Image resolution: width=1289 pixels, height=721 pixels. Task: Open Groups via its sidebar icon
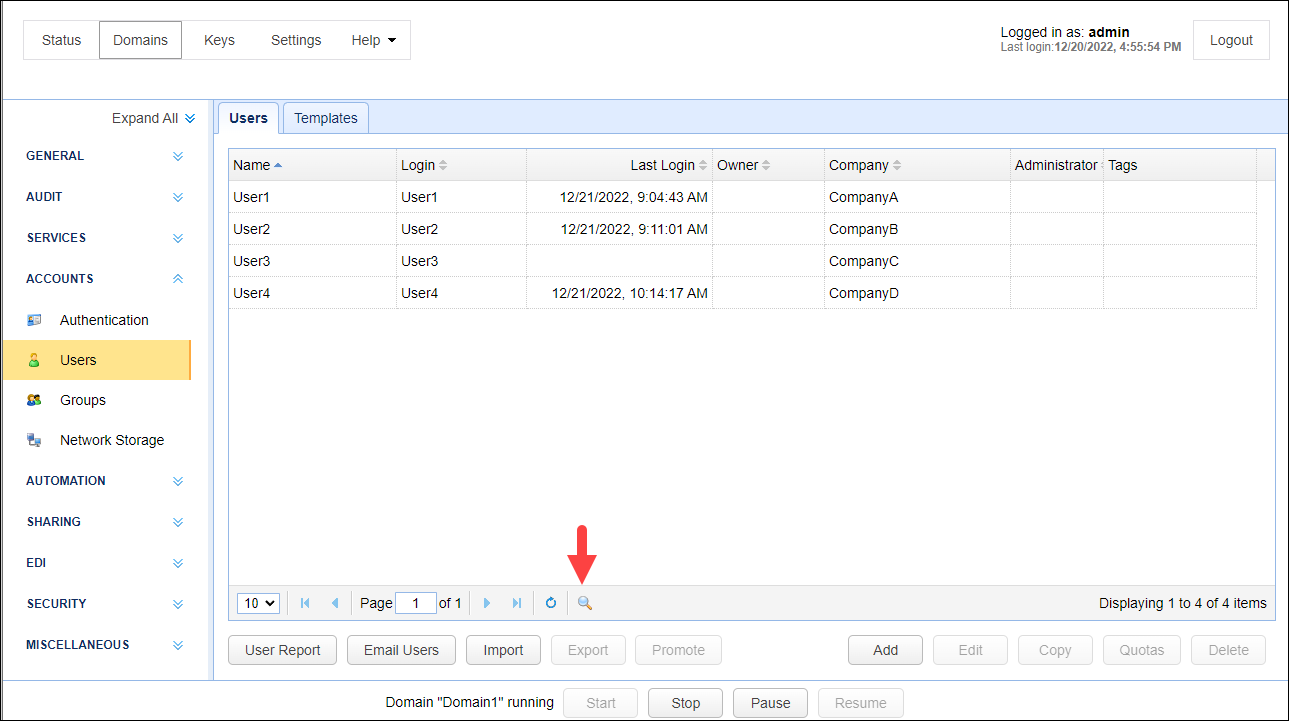coord(33,399)
